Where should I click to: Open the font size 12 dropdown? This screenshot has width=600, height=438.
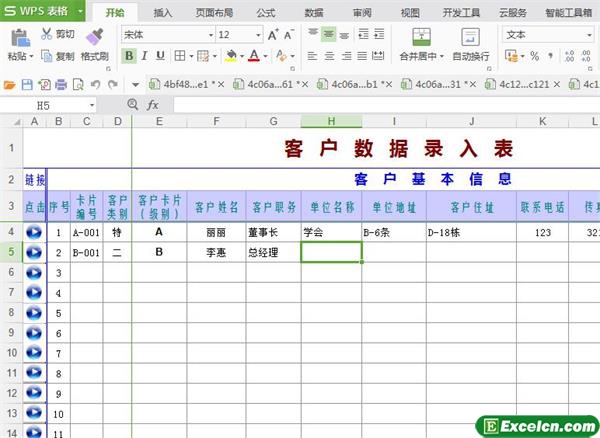258,35
